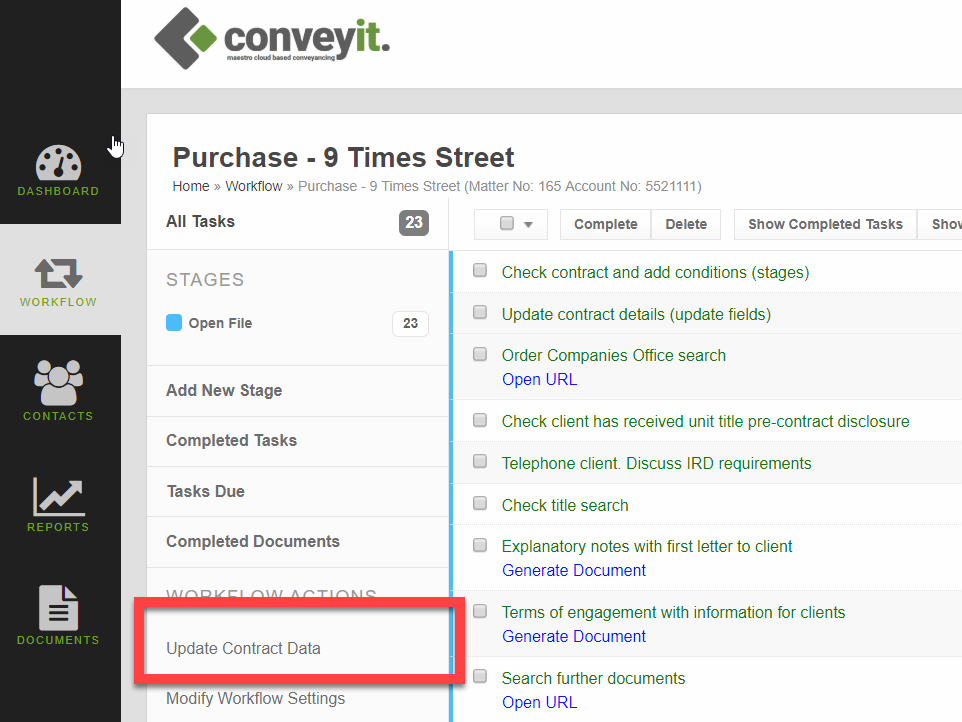Image resolution: width=962 pixels, height=722 pixels.
Task: Select Modify Workflow Settings
Action: 255,698
